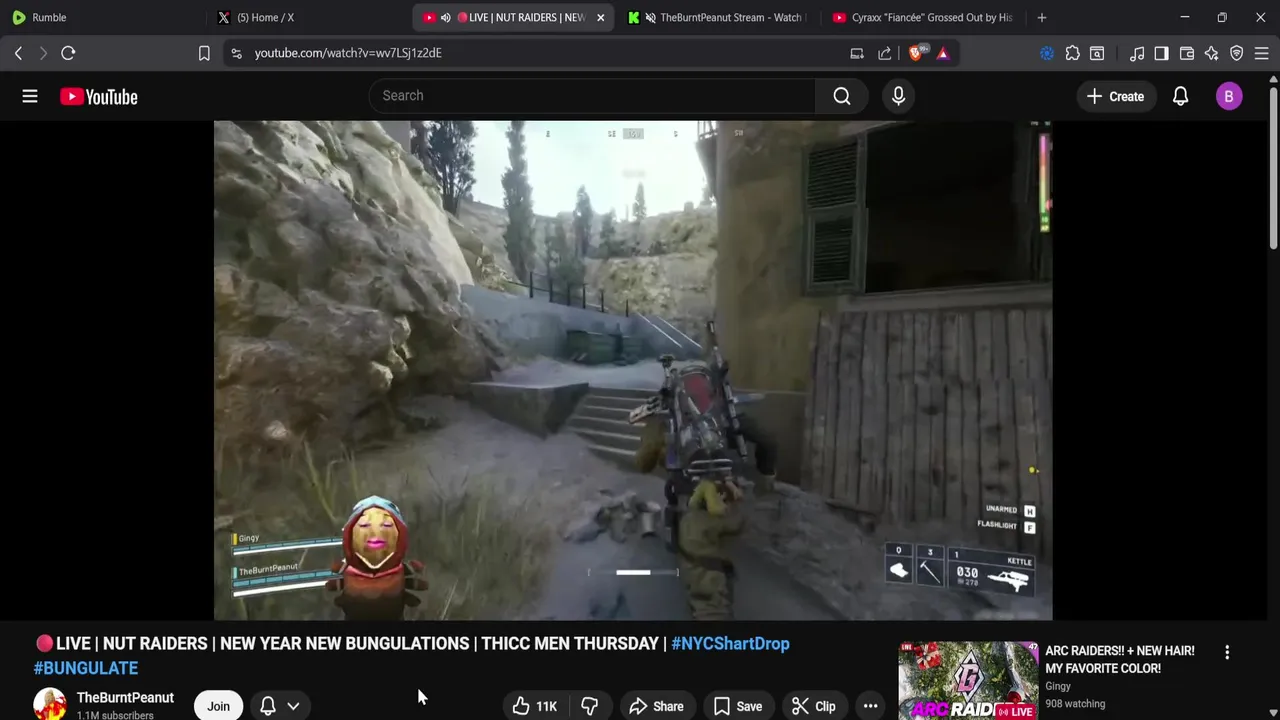The width and height of the screenshot is (1280, 720).
Task: Mute the Kick tab audio icon
Action: click(650, 17)
